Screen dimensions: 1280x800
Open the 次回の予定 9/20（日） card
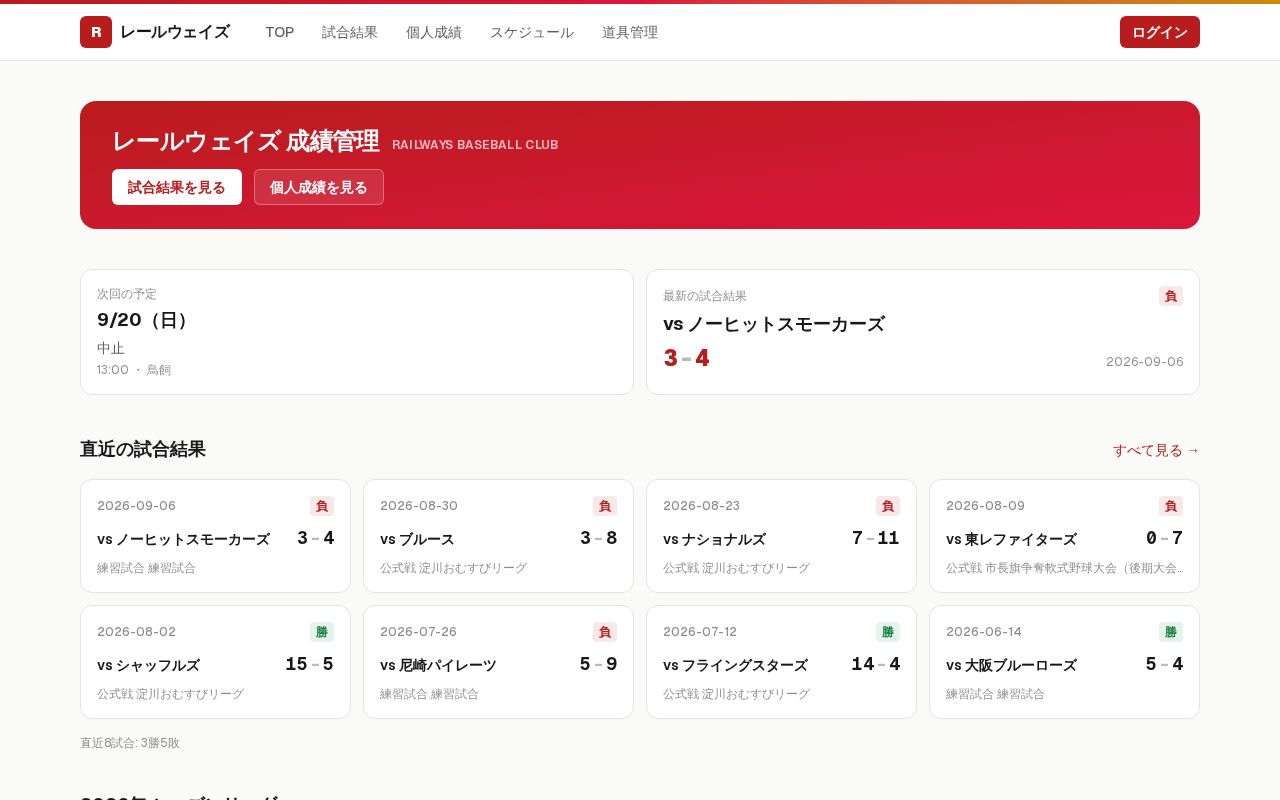click(357, 332)
